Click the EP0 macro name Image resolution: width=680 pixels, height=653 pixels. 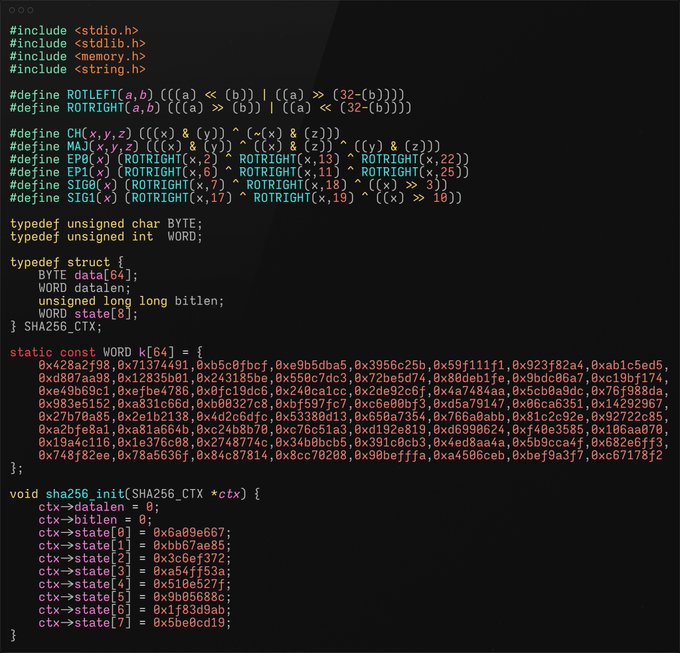pos(78,160)
